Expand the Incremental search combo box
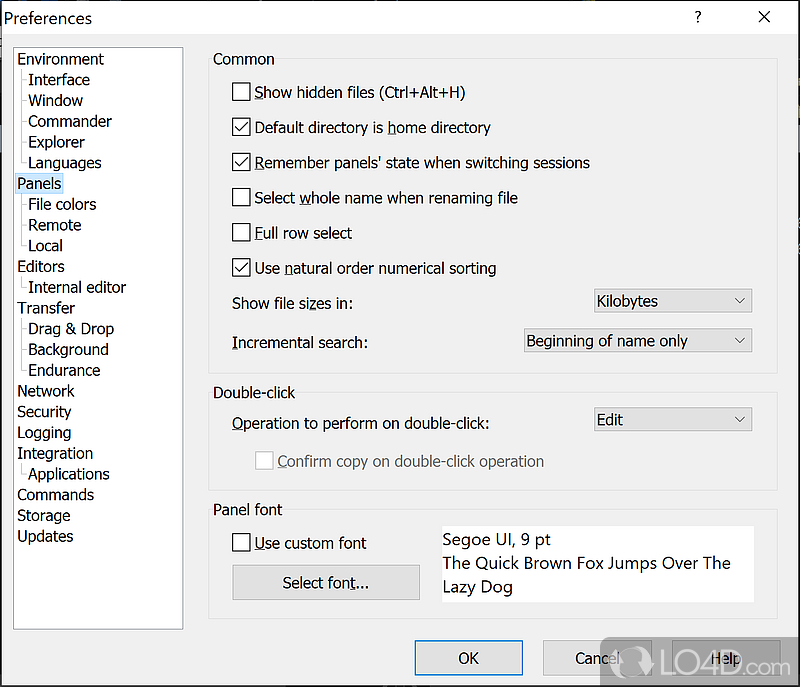The image size is (800, 687). pyautogui.click(x=637, y=341)
